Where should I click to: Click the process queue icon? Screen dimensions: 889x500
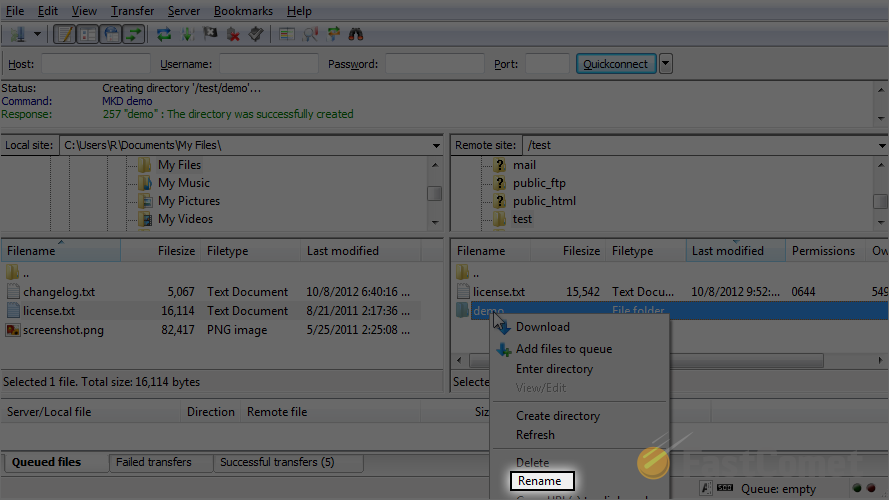tap(187, 34)
